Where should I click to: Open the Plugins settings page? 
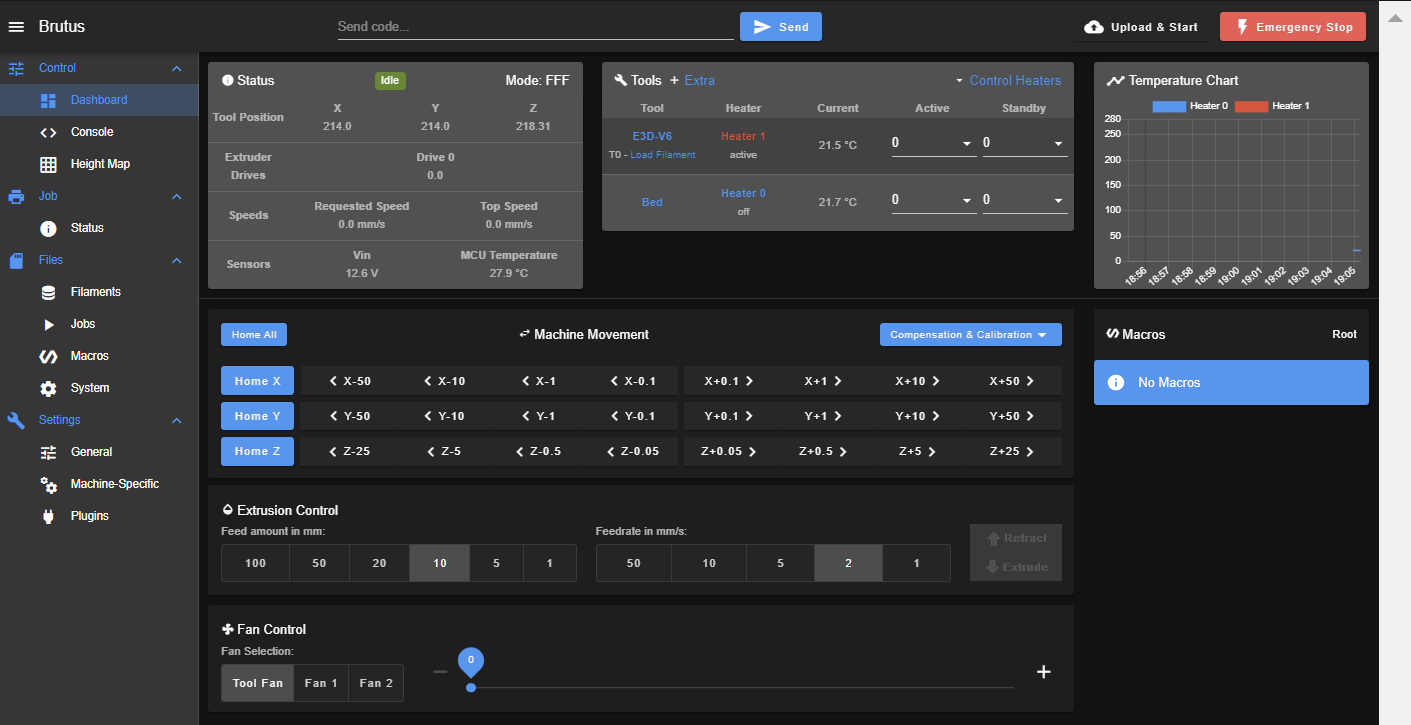point(100,516)
